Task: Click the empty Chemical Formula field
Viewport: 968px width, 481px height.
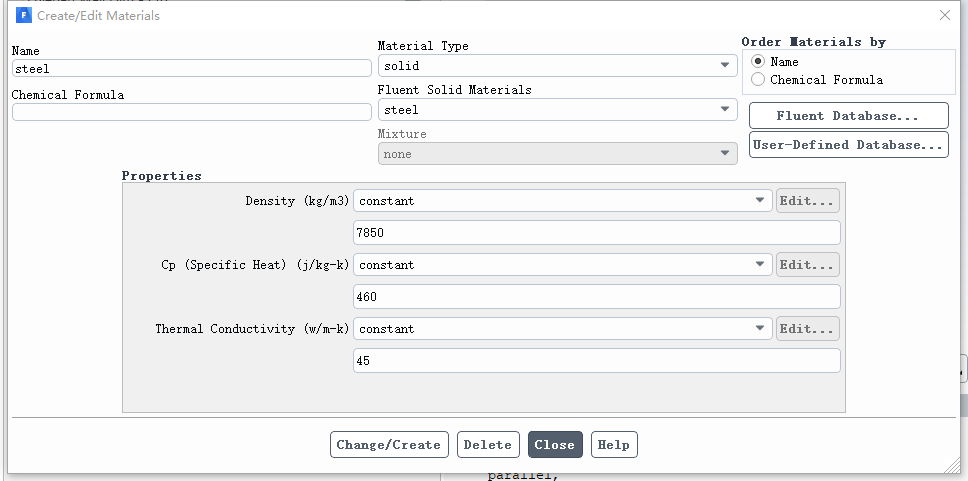Action: (x=191, y=112)
